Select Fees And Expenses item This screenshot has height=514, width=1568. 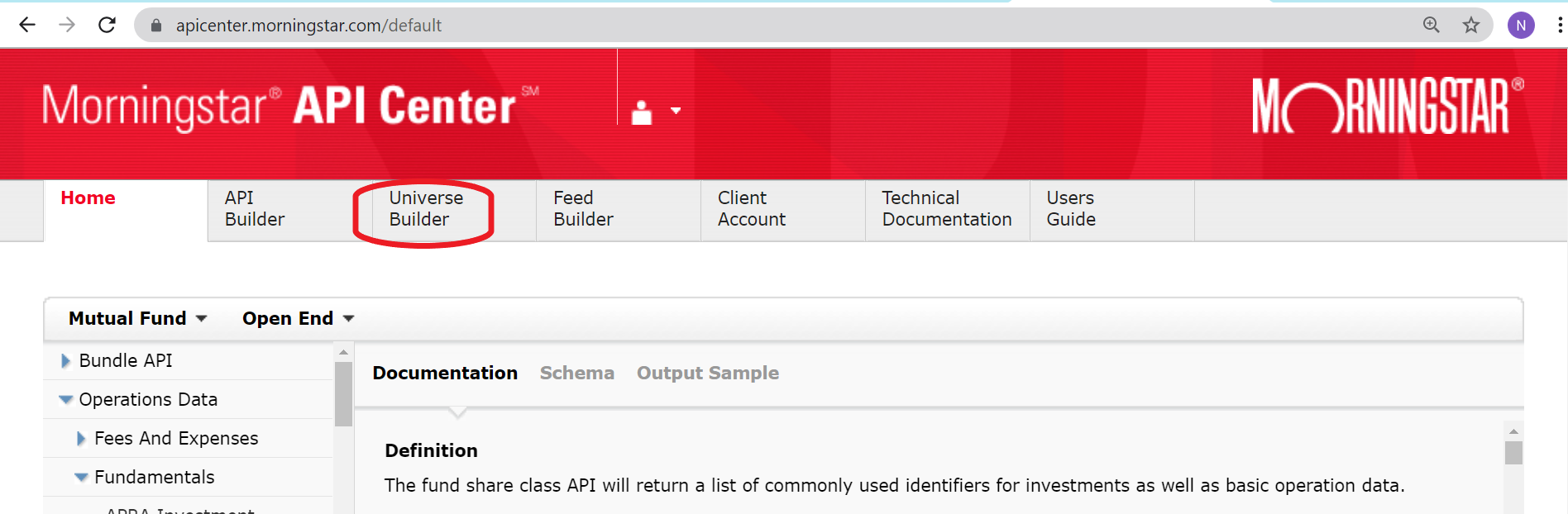[176, 438]
